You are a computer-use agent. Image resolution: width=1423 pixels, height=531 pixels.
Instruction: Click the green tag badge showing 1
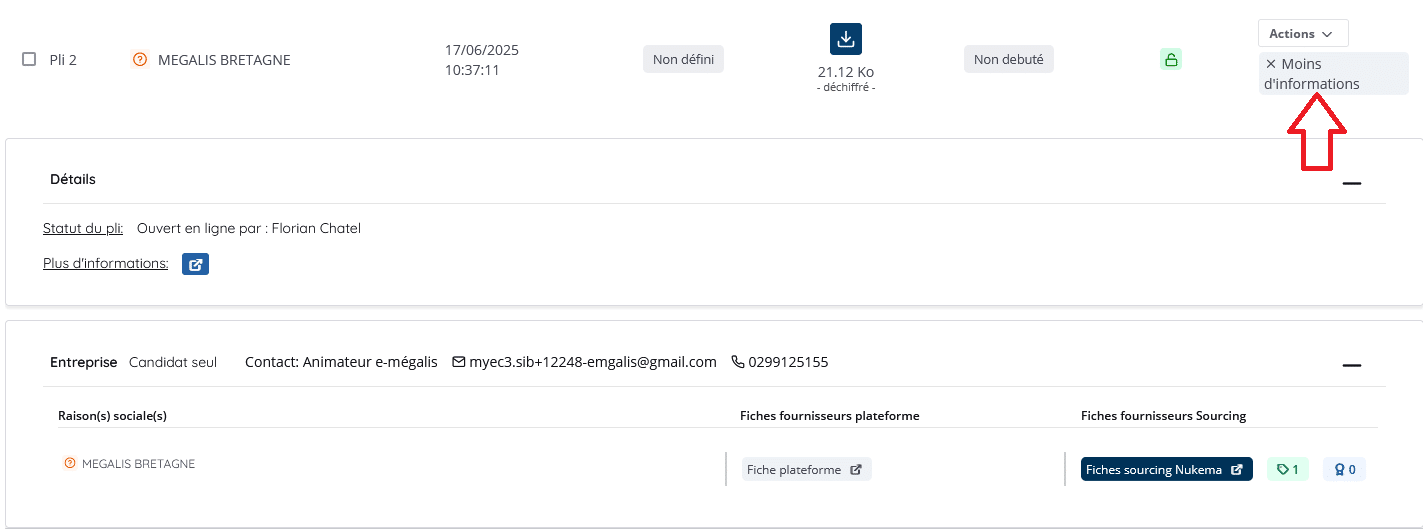(x=1288, y=469)
